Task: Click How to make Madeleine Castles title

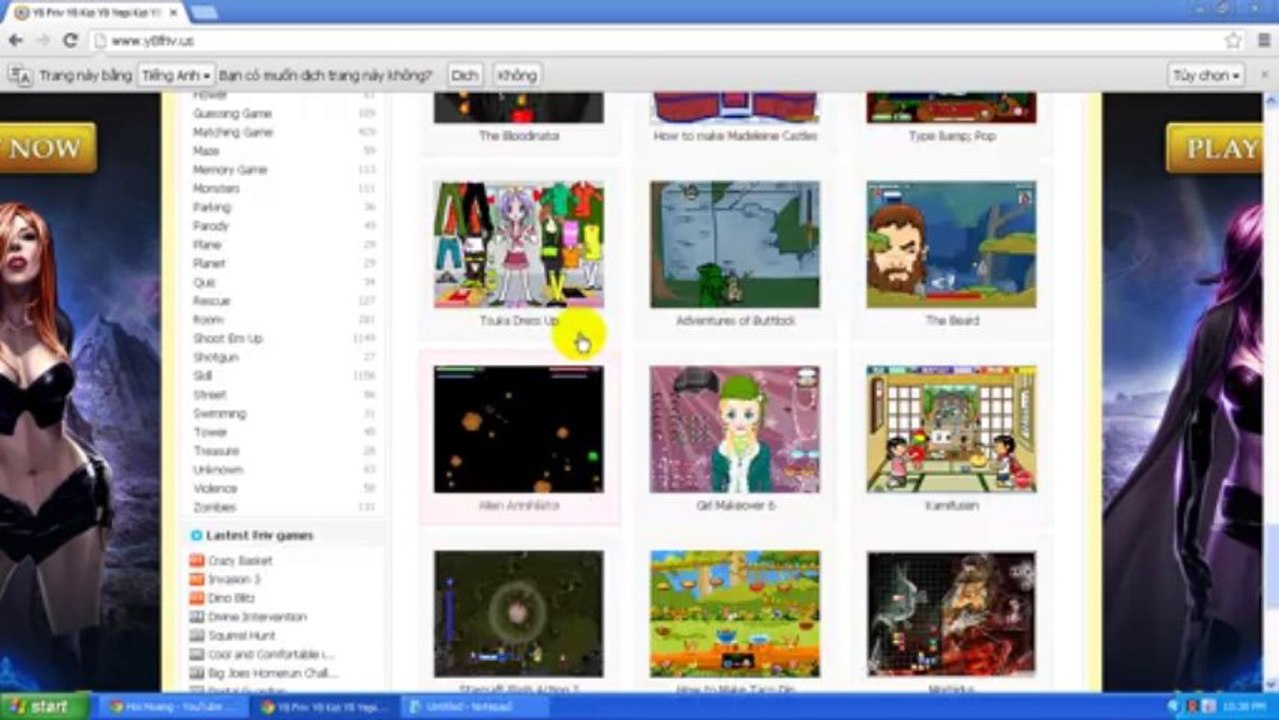Action: click(x=735, y=136)
